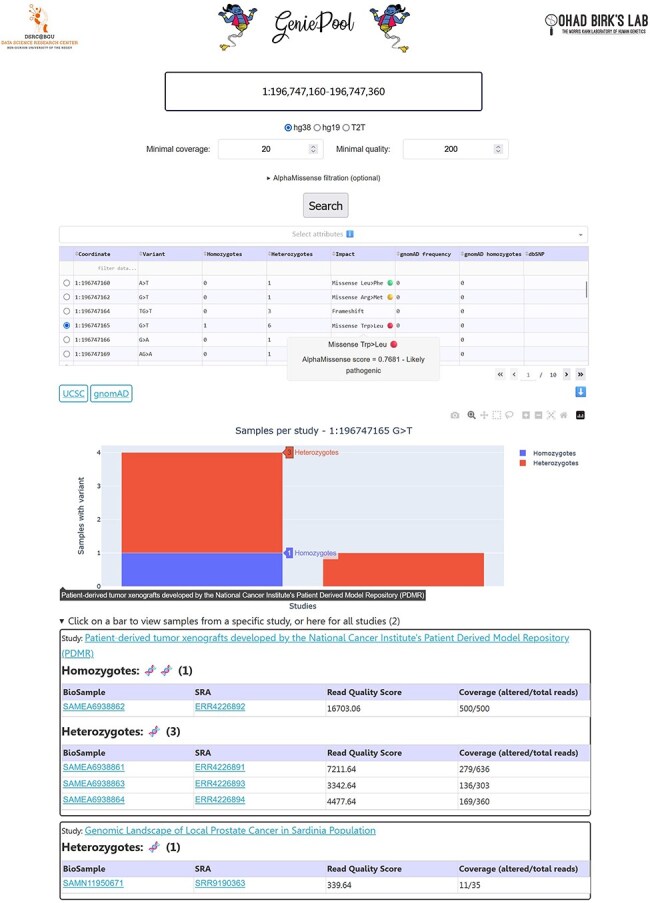Click the Minimal coverage spinner arrows
650x903 pixels.
tap(313, 149)
